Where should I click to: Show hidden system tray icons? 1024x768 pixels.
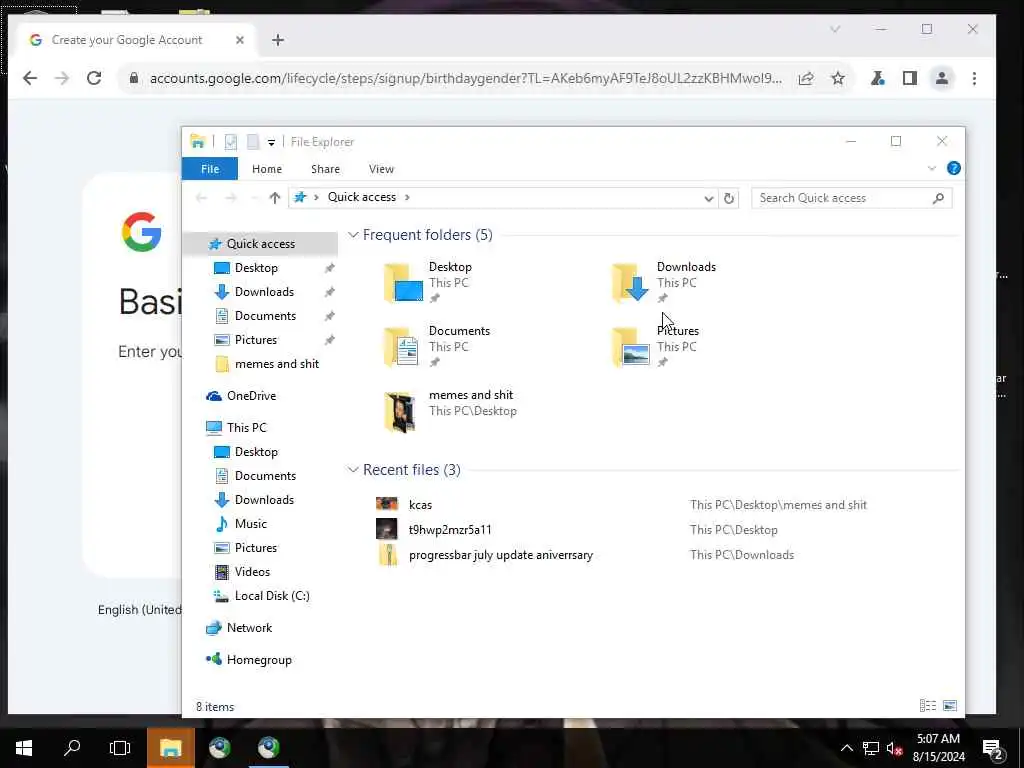tap(846, 748)
